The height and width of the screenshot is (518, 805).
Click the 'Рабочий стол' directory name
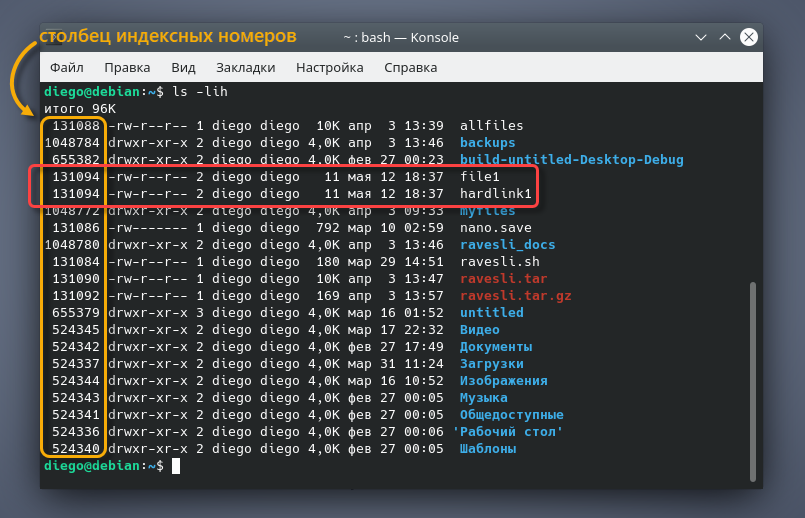[x=507, y=432]
